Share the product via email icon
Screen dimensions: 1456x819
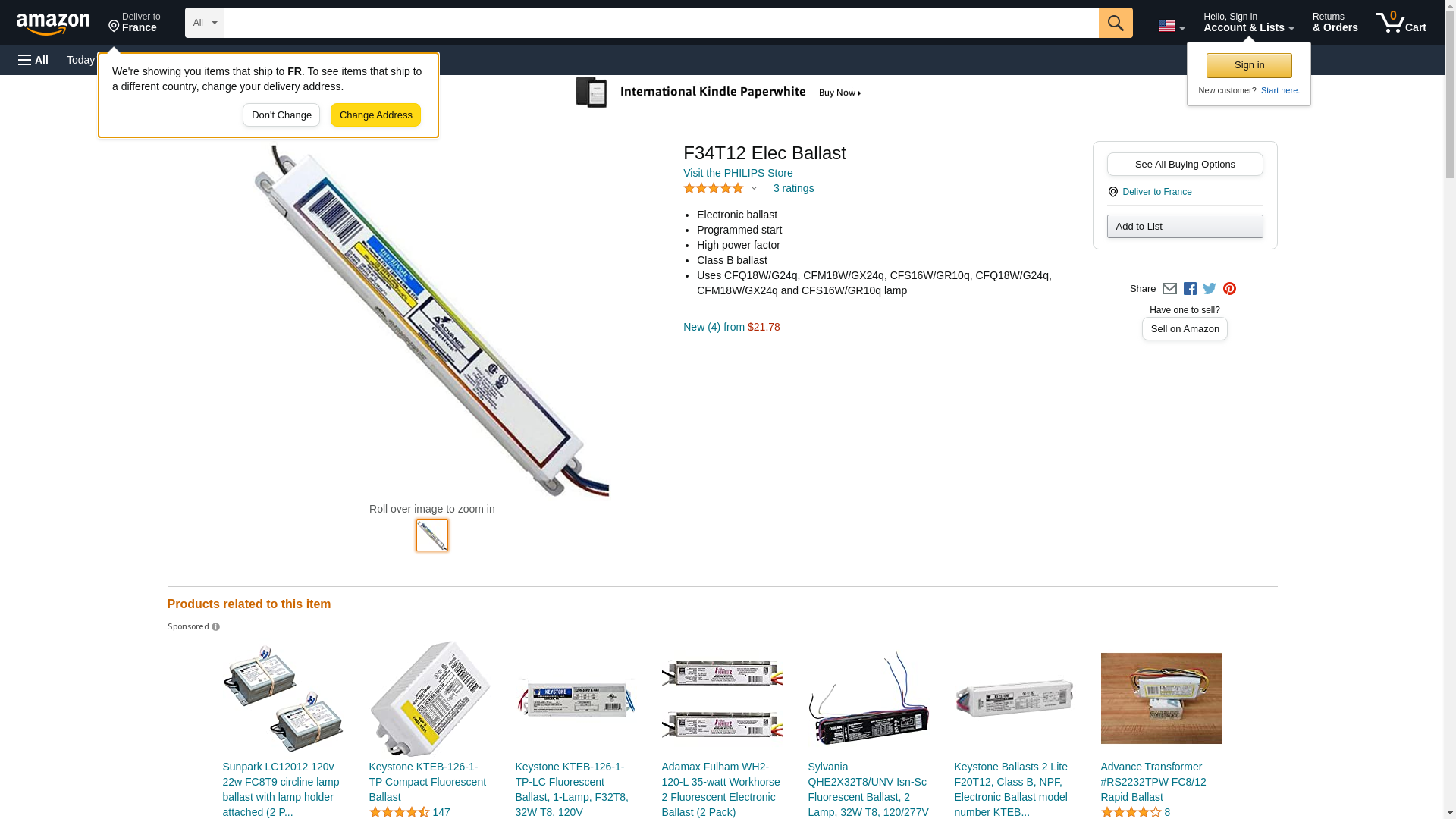(x=1169, y=289)
